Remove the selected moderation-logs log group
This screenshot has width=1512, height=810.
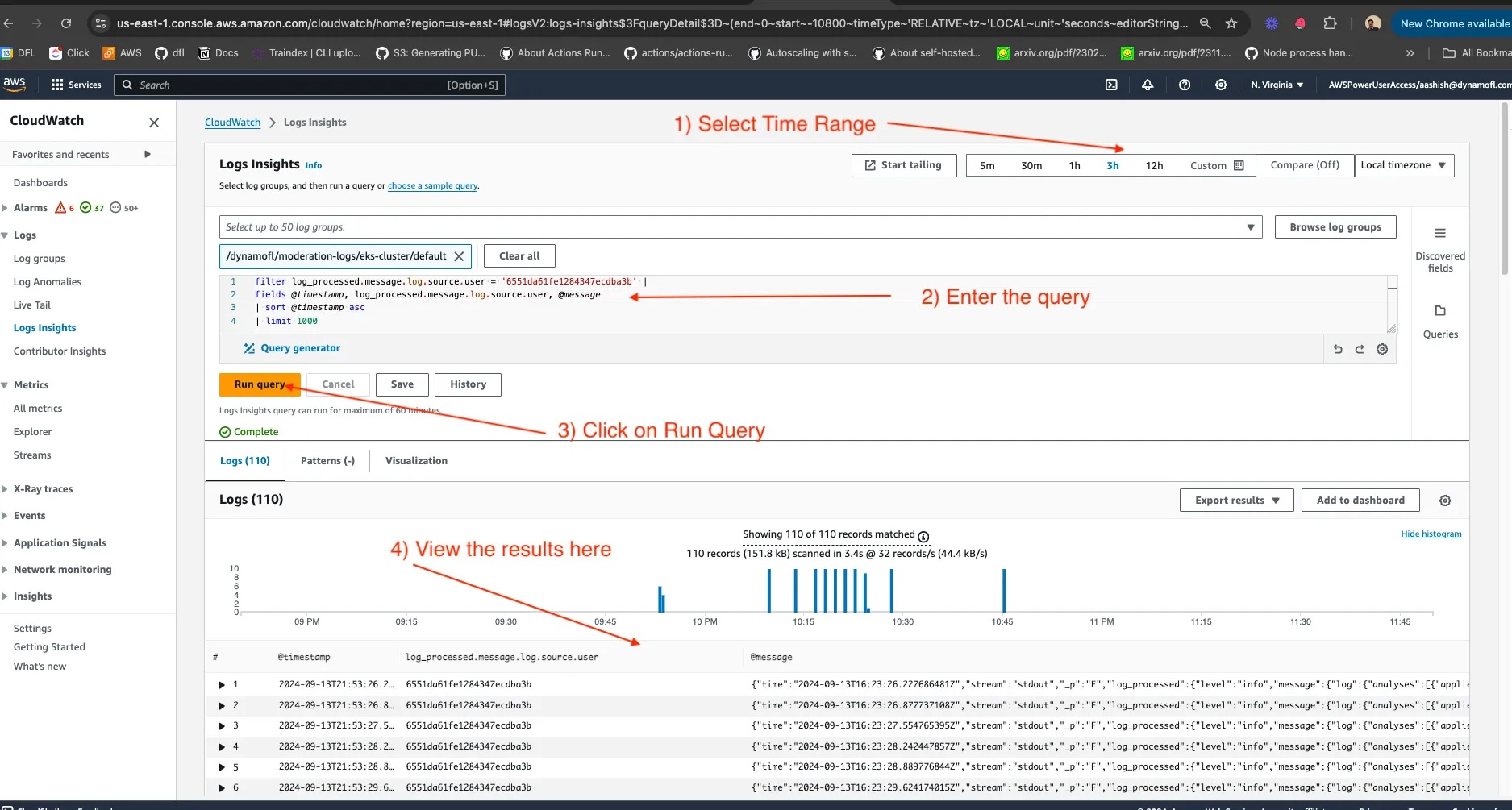tap(459, 256)
